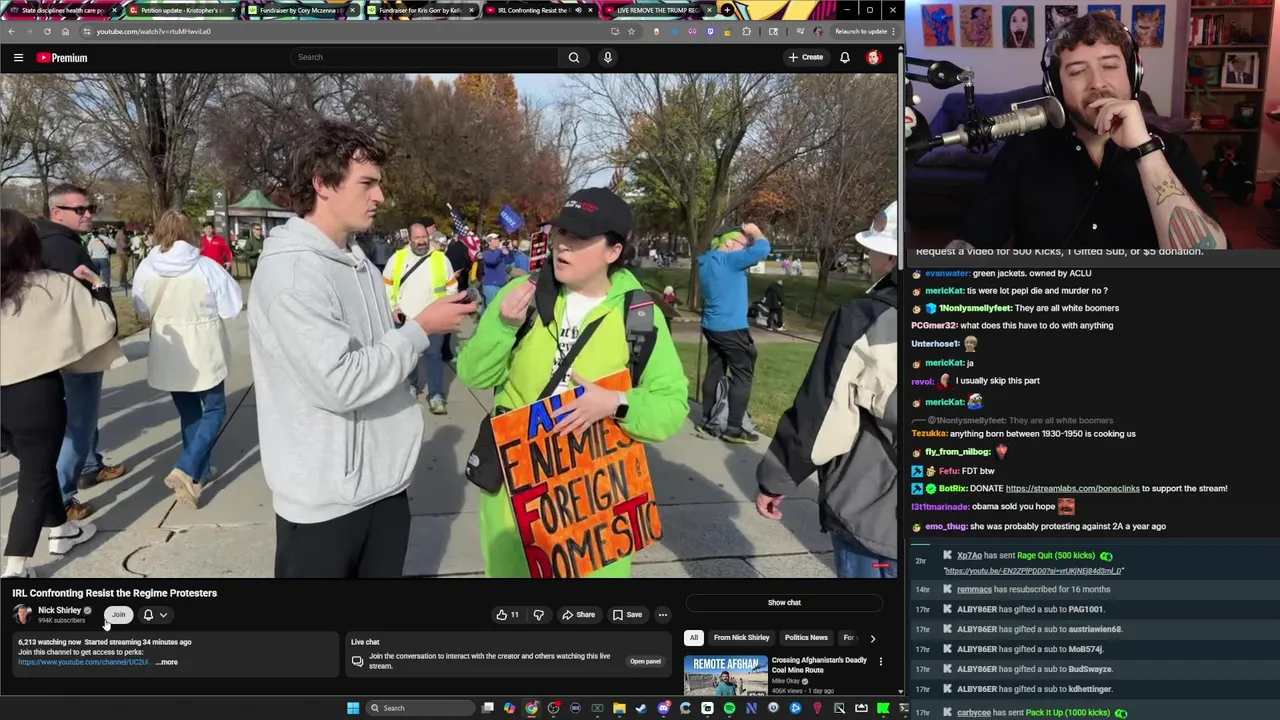The height and width of the screenshot is (720, 1280).
Task: Open a new browser tab
Action: point(727,10)
